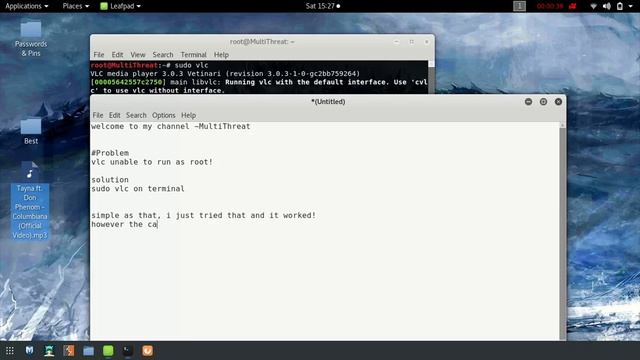Expand the Leafpad app menu in the top bar
Viewport: 640px width, 360px height.
click(x=120, y=6)
